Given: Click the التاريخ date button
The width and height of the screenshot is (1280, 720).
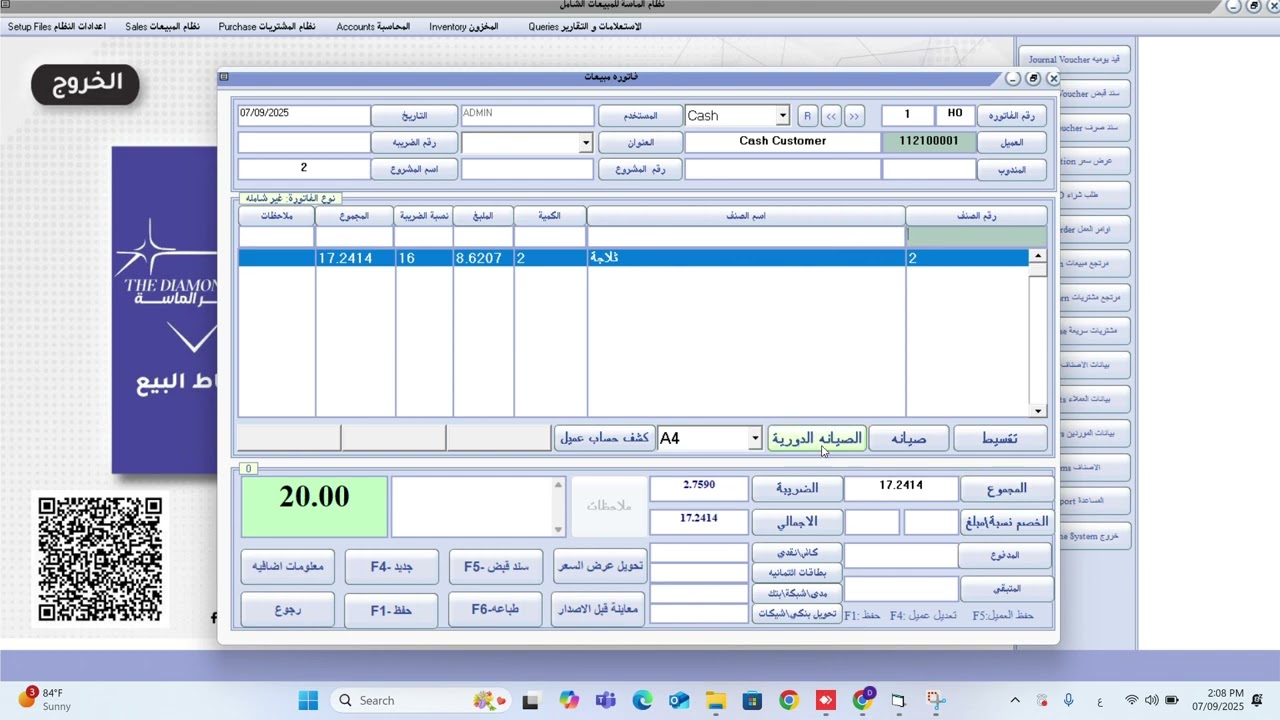Looking at the screenshot, I should [414, 116].
